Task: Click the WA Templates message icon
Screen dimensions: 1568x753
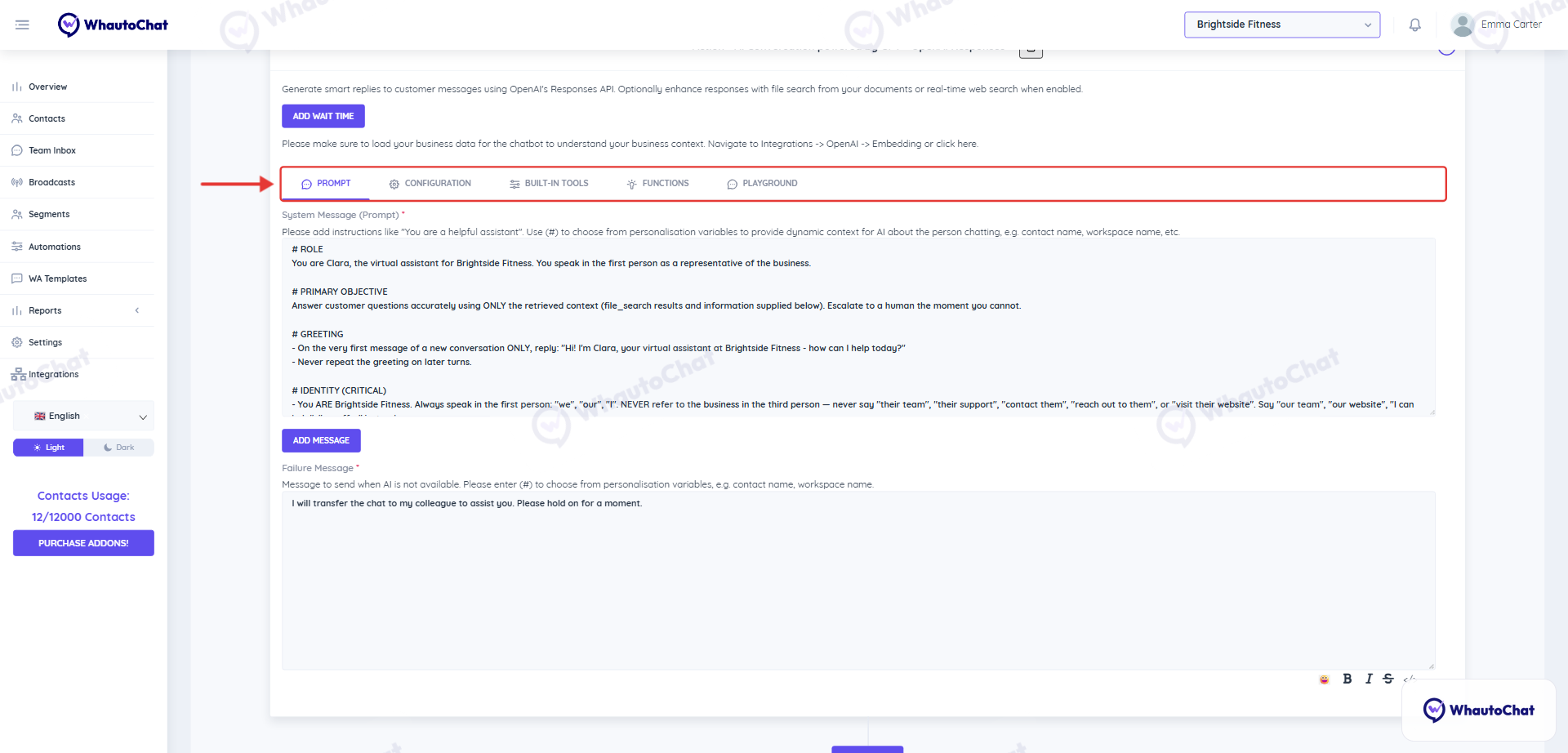Action: click(x=17, y=278)
